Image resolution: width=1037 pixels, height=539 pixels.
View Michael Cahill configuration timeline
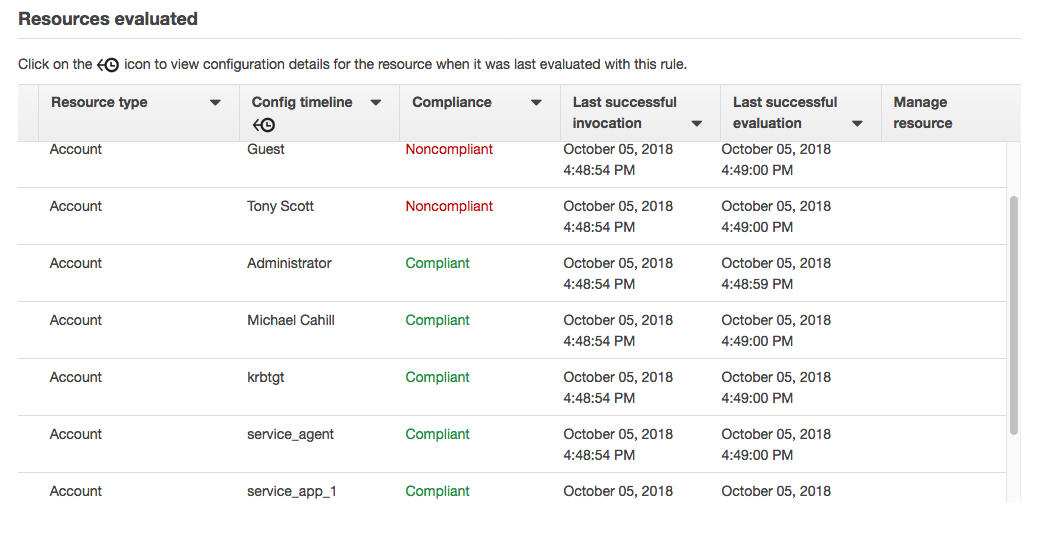click(291, 321)
